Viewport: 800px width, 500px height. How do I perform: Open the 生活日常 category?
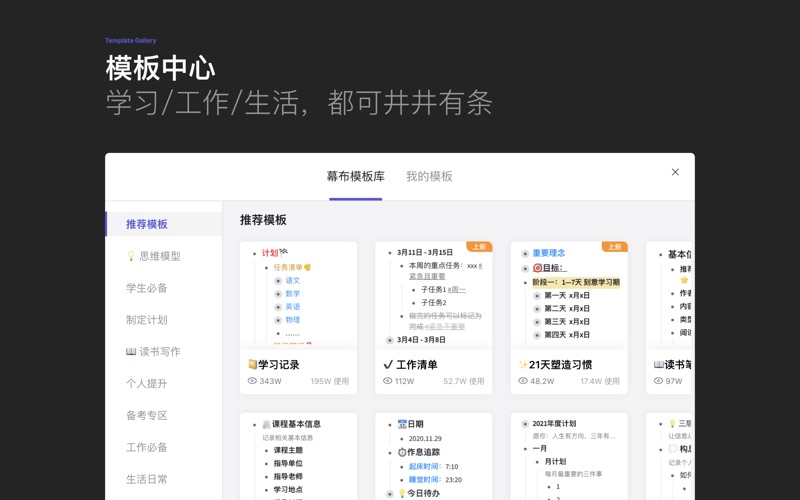pos(147,479)
